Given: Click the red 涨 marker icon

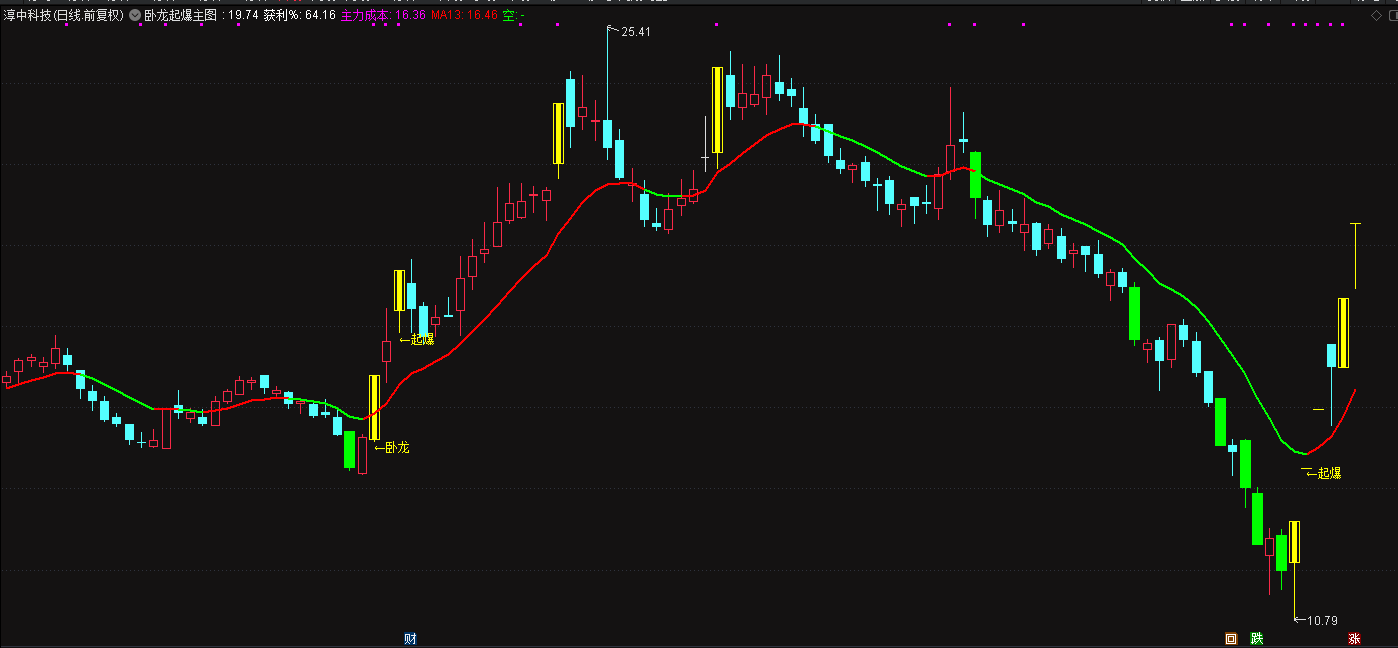Looking at the screenshot, I should [1354, 638].
